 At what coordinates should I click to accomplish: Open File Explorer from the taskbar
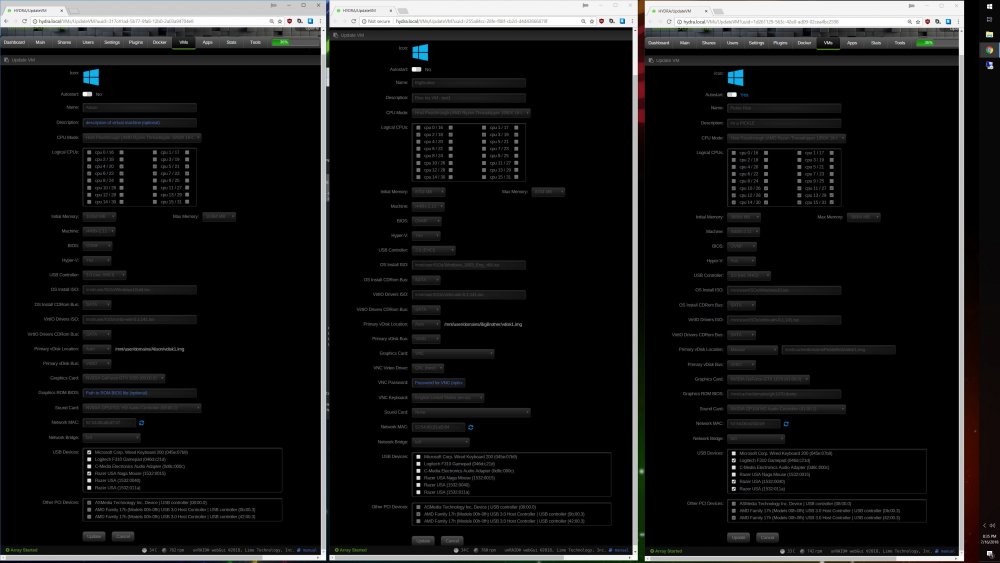click(x=989, y=34)
